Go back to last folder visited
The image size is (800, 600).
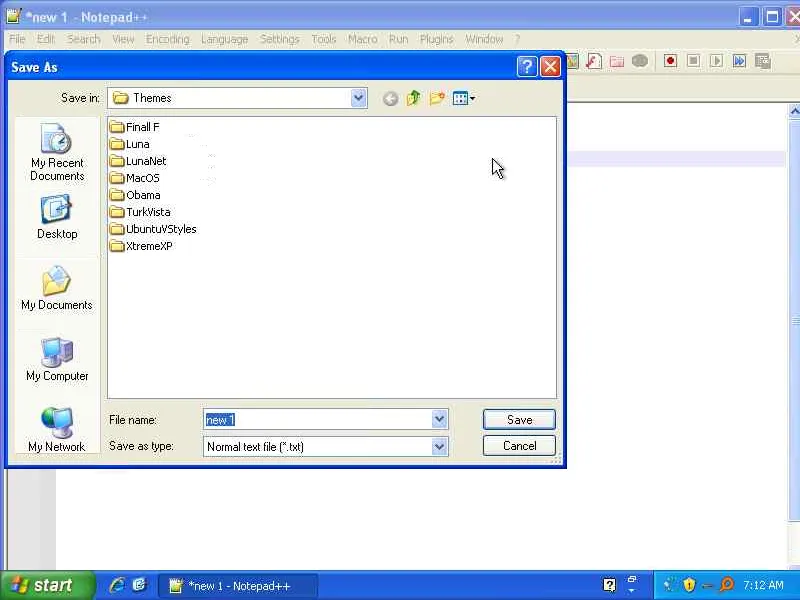point(391,98)
